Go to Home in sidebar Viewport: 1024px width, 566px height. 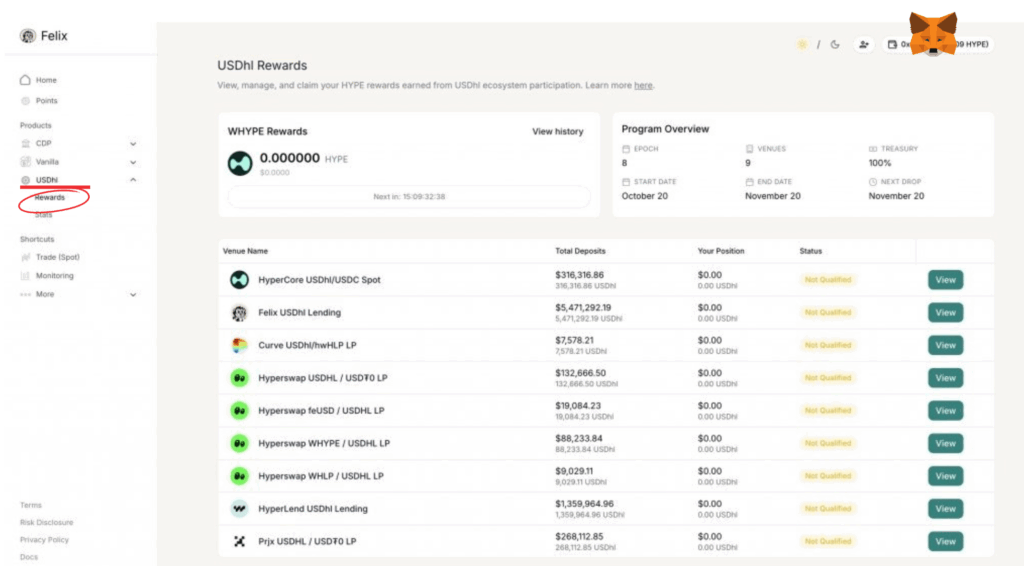click(x=46, y=80)
